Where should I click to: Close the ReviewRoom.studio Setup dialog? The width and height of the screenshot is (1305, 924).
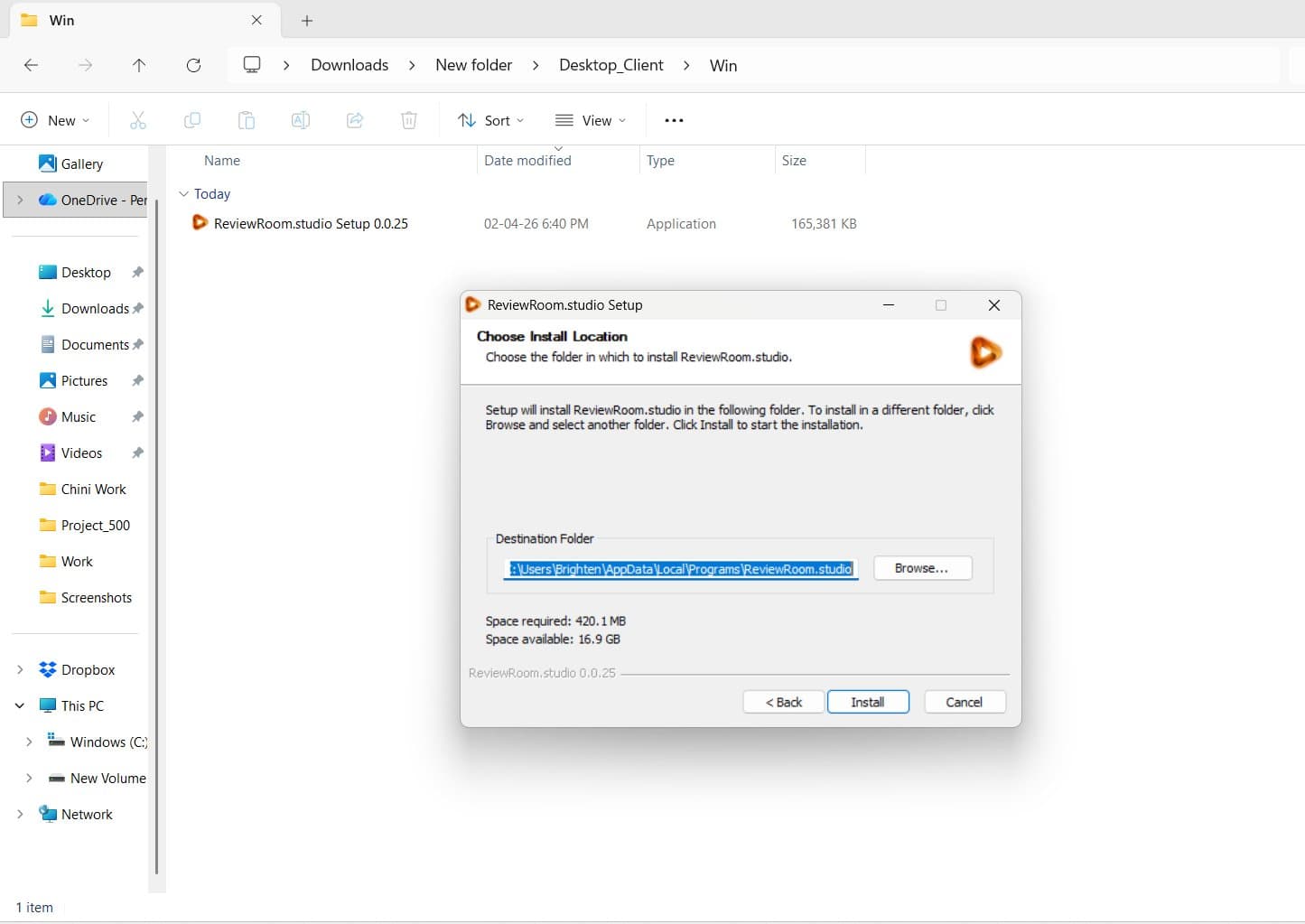994,305
